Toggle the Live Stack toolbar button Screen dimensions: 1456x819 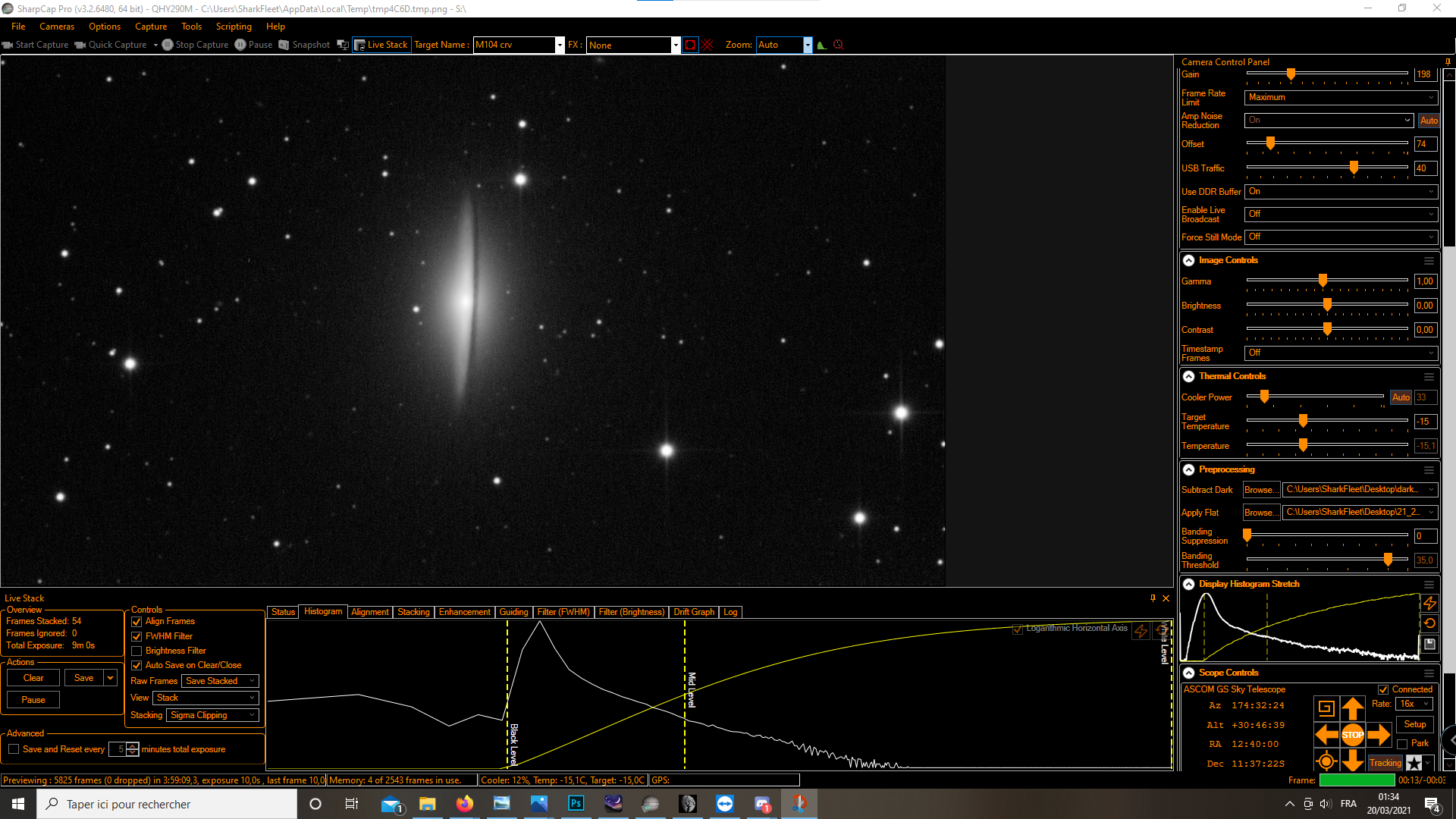tap(381, 45)
